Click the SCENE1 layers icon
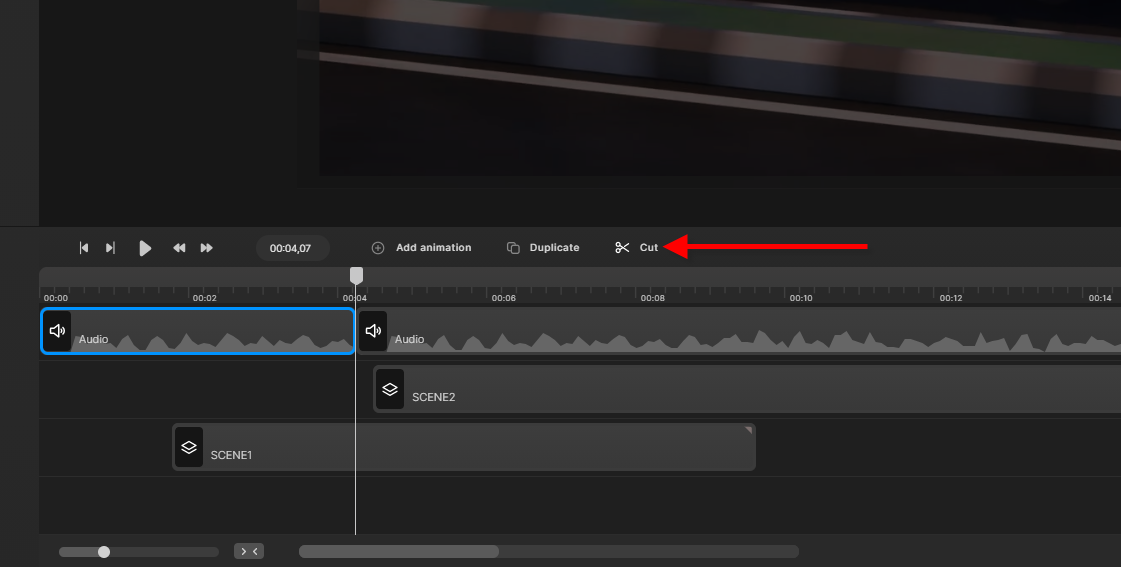The height and width of the screenshot is (567, 1121). (189, 447)
